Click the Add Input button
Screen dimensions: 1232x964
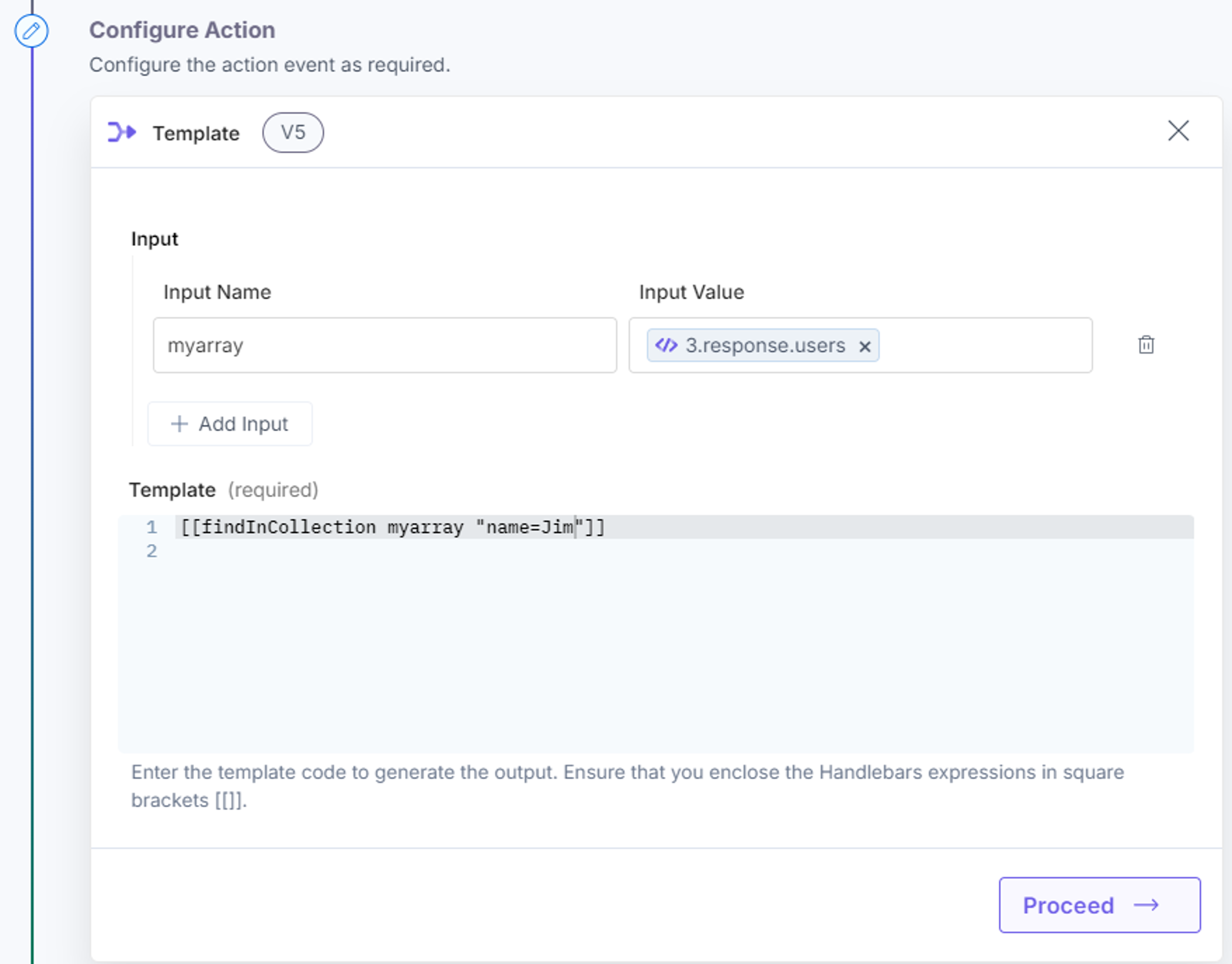tap(230, 424)
